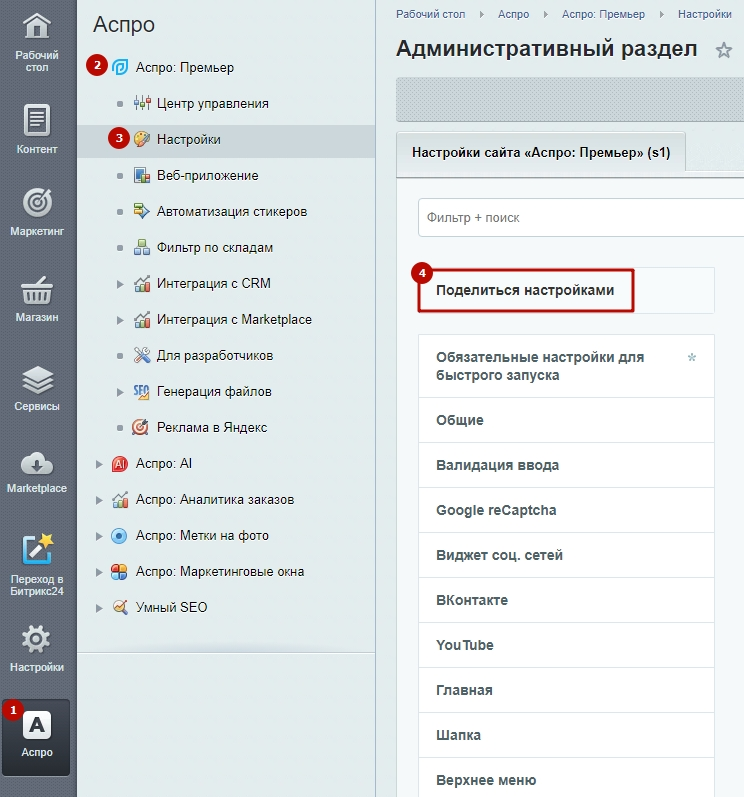Go to Аспро: Премьер breadcrumb link
Viewport: 744px width, 797px height.
click(603, 14)
